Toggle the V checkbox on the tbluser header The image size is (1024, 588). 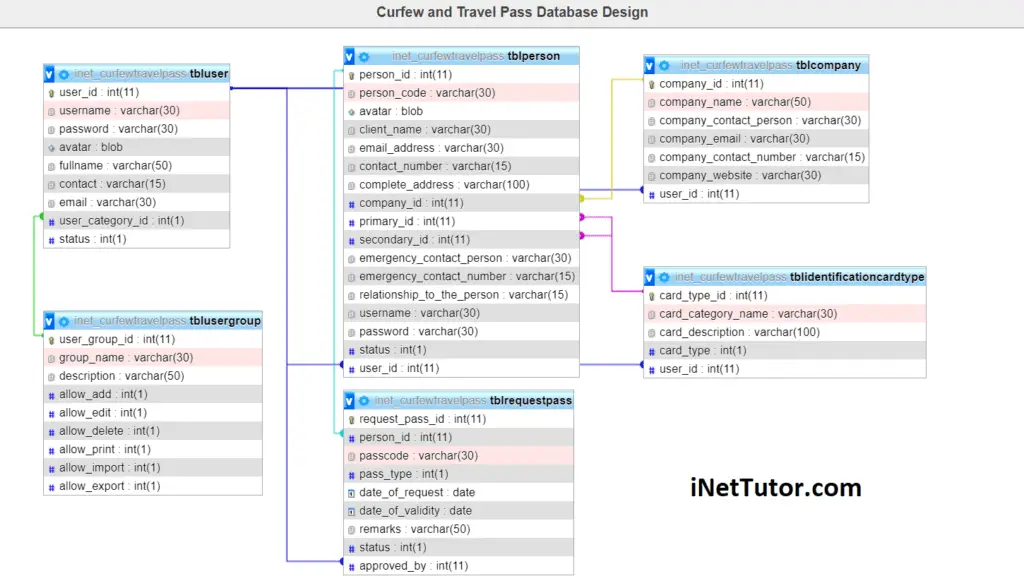coord(48,73)
